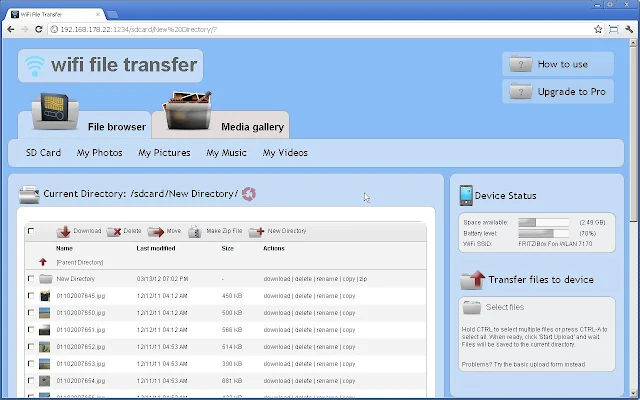Click the Upgrade to Pro button text

tap(571, 92)
